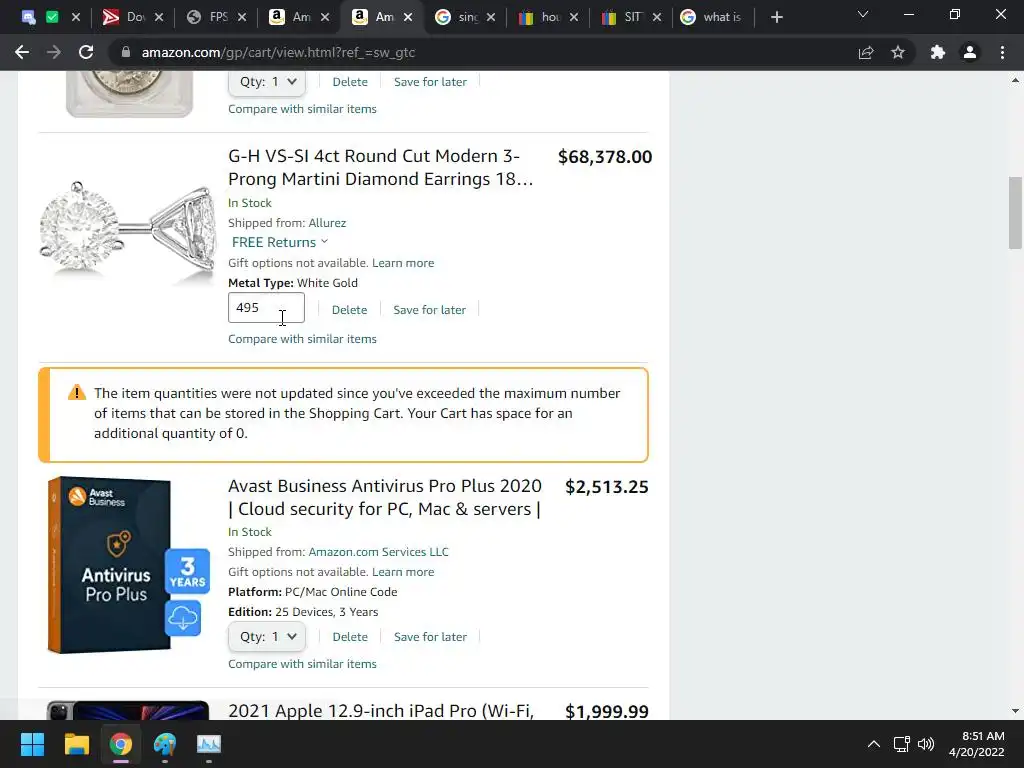Click the address bar URL
The width and height of the screenshot is (1024, 768).
pos(278,52)
